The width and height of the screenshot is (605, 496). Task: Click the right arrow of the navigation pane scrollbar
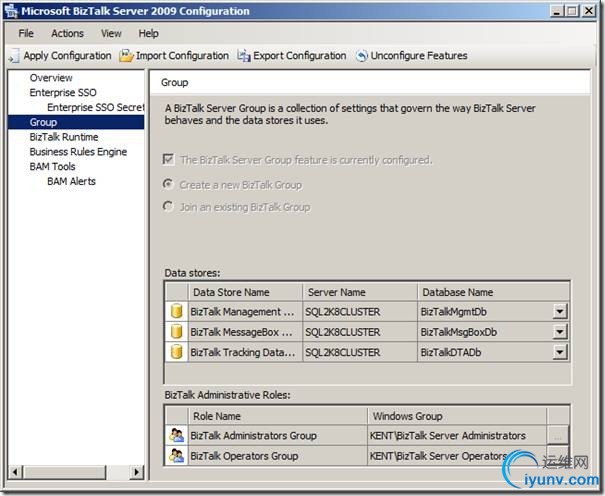tap(137, 472)
